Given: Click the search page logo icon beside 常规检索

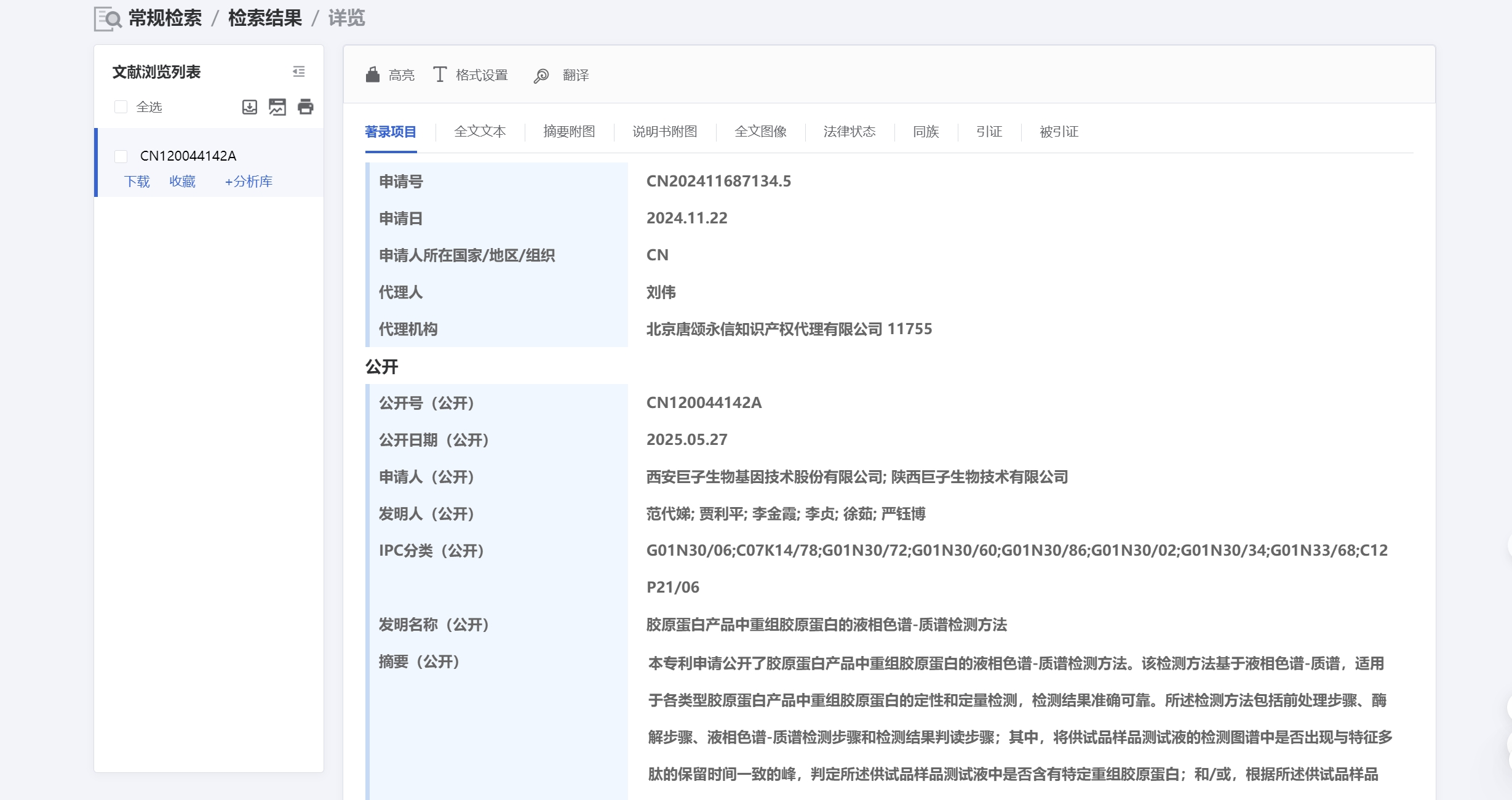Looking at the screenshot, I should pos(108,18).
